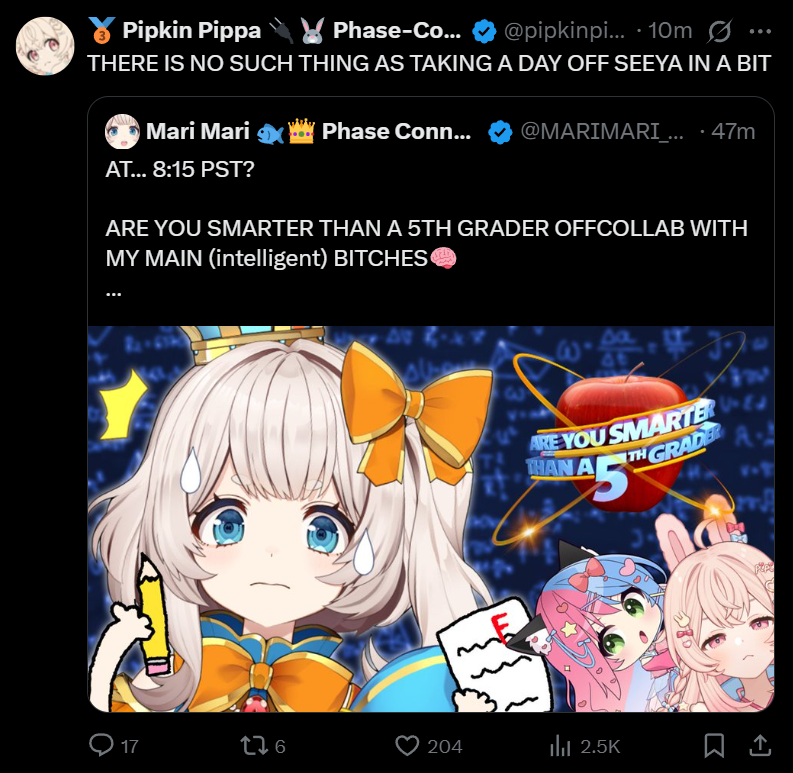This screenshot has height=773, width=793.
Task: Click Pipkin Pippa's blue verified badge
Action: pos(484,31)
